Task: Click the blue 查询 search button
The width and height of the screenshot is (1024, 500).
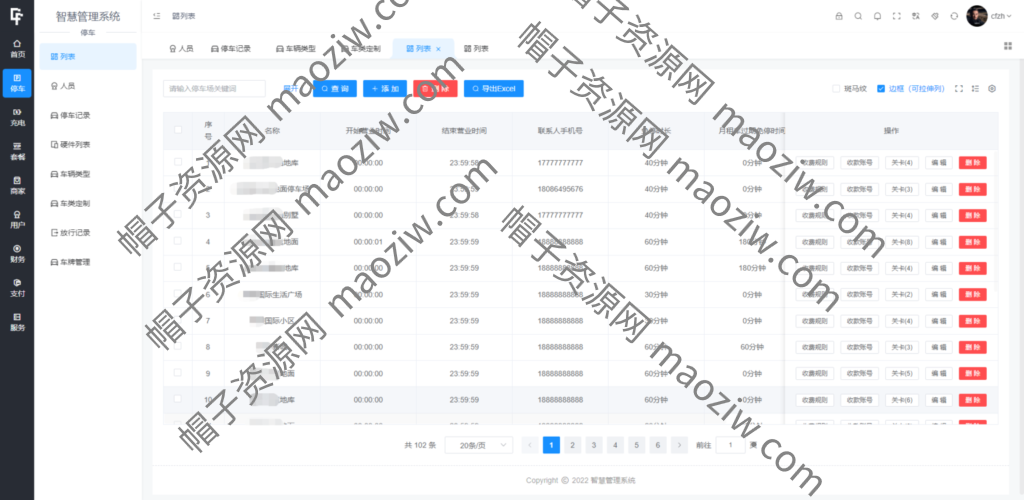Action: click(335, 89)
